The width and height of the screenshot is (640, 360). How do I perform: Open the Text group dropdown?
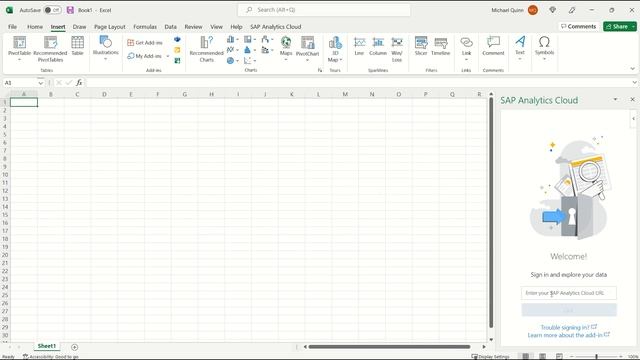[520, 48]
